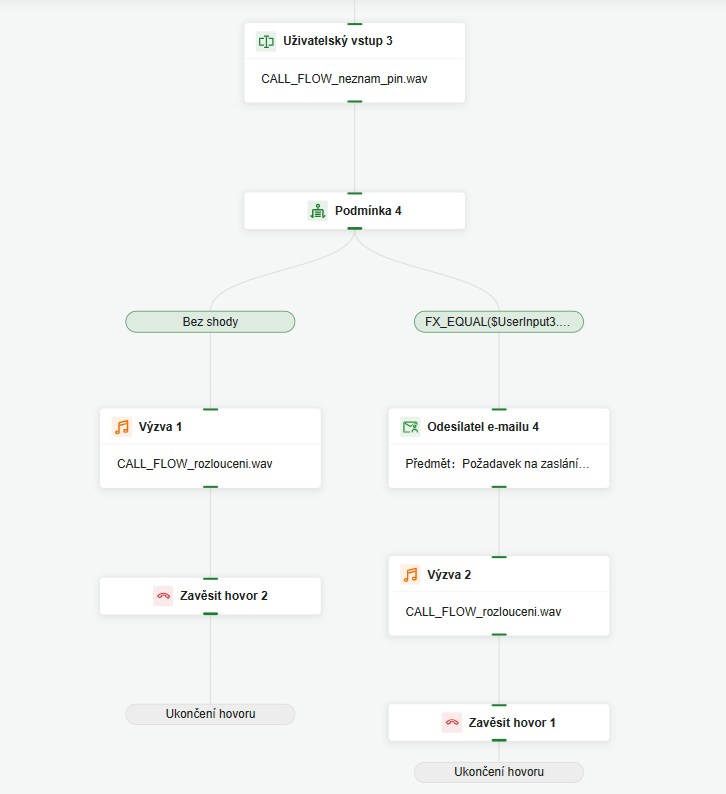Click the Odesílatel e-mailu 4 envelope icon
The width and height of the screenshot is (726, 794).
(410, 427)
